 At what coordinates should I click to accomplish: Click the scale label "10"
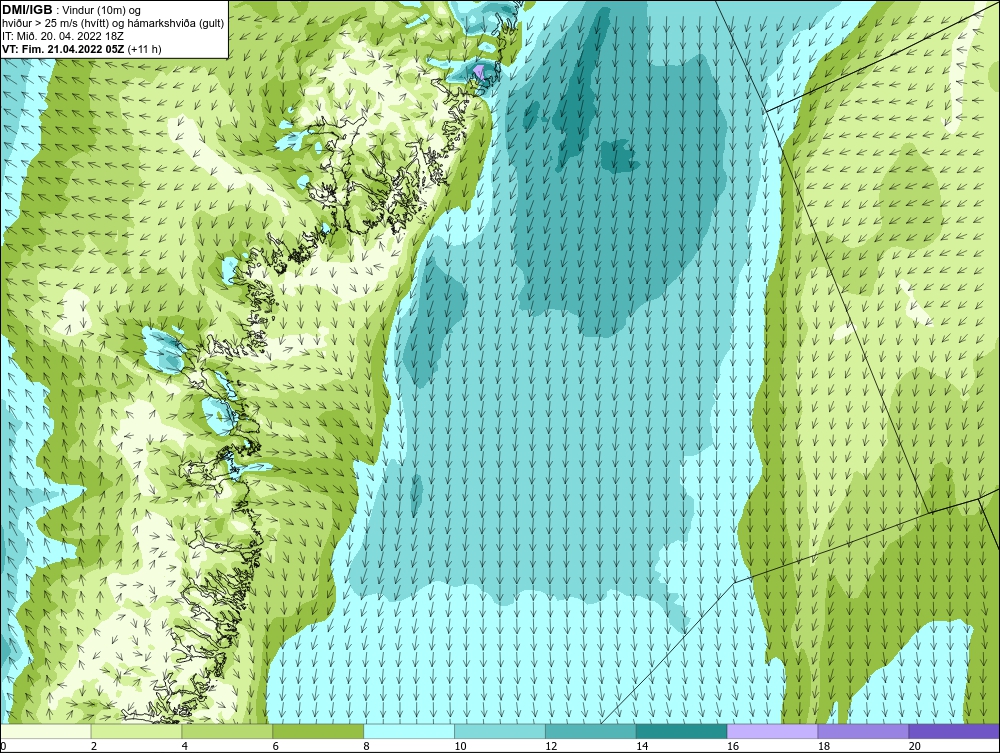pyautogui.click(x=460, y=746)
